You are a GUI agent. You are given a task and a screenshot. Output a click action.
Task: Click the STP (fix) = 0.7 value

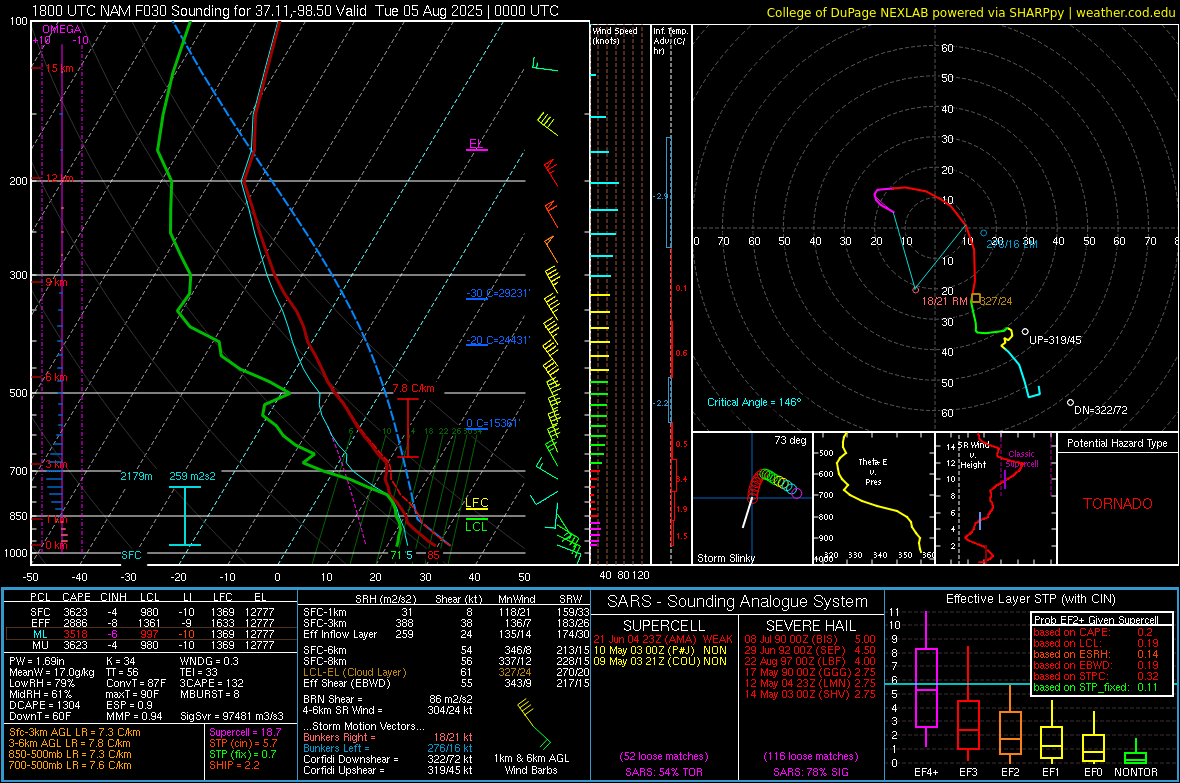coord(243,754)
